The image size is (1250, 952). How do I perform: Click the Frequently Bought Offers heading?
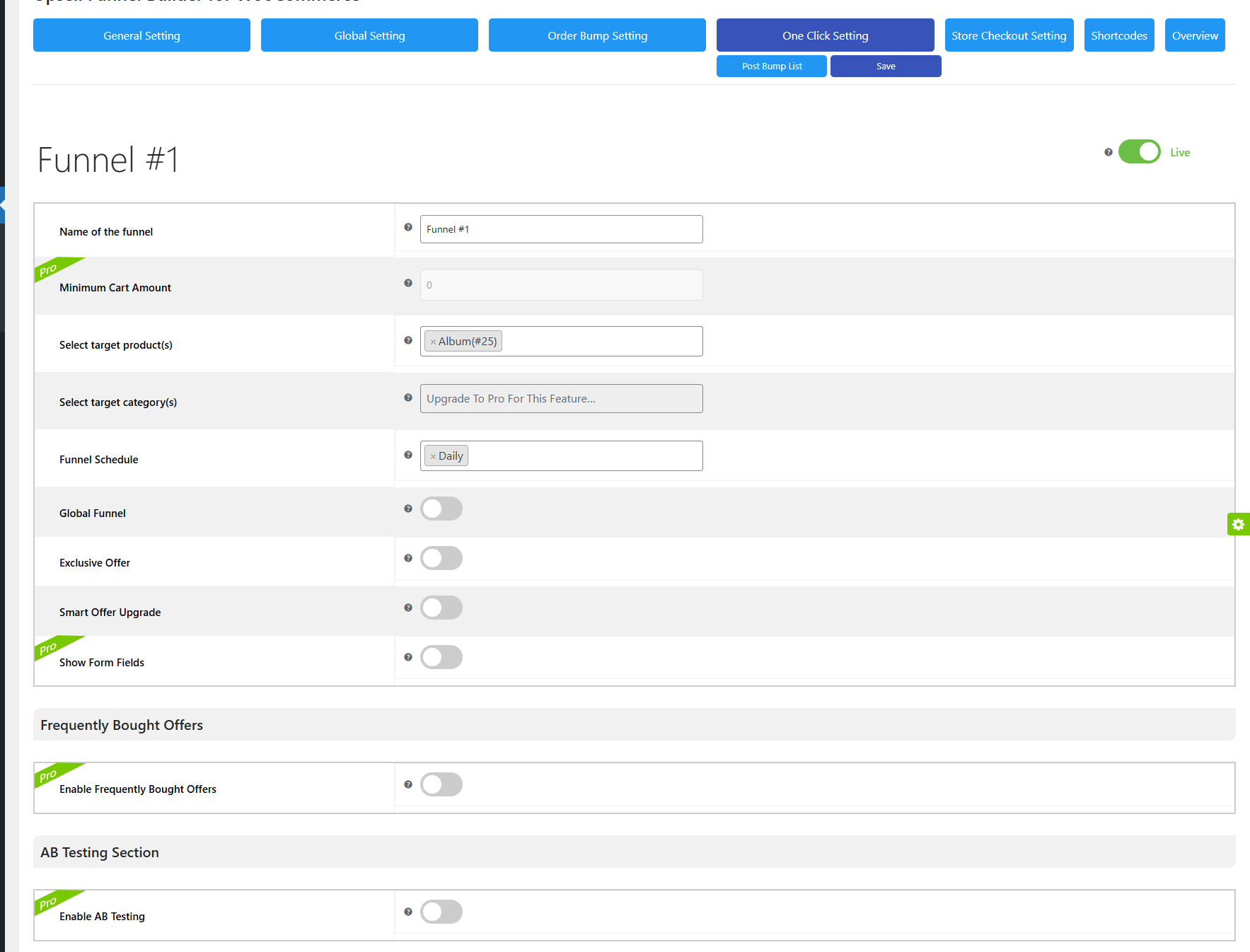point(122,725)
